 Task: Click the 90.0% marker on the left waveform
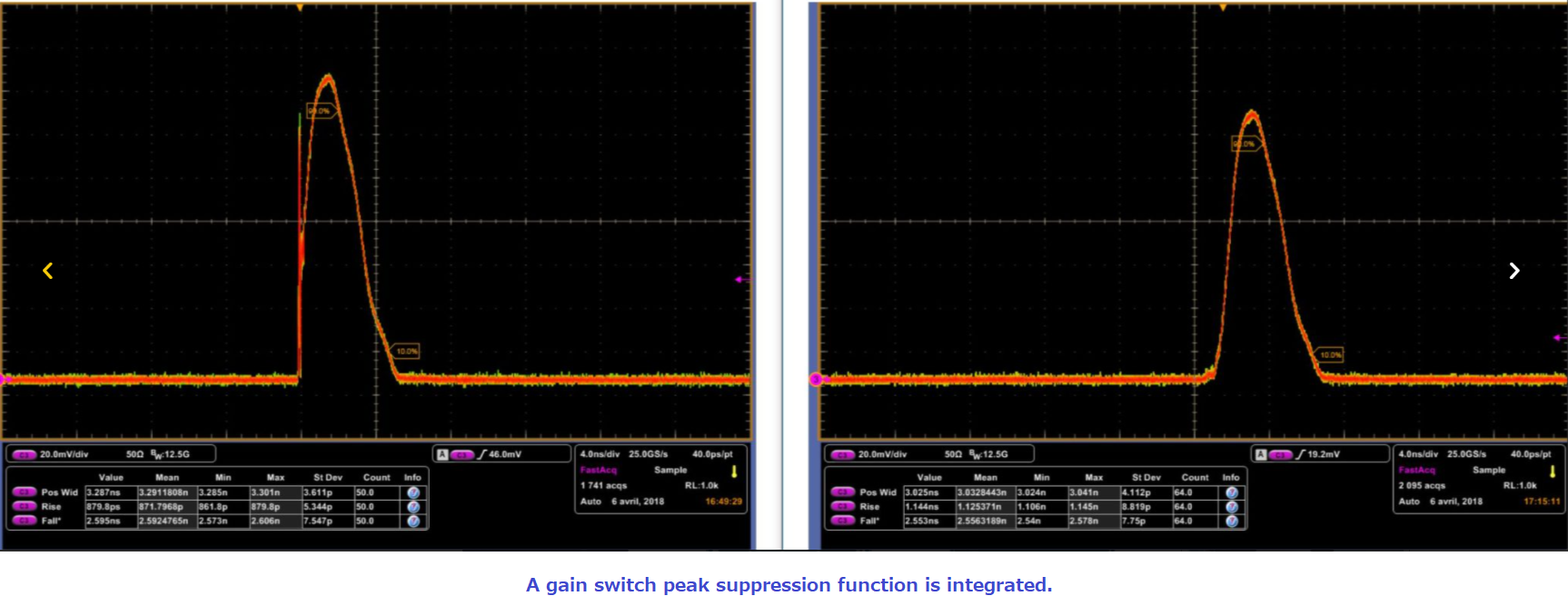320,111
